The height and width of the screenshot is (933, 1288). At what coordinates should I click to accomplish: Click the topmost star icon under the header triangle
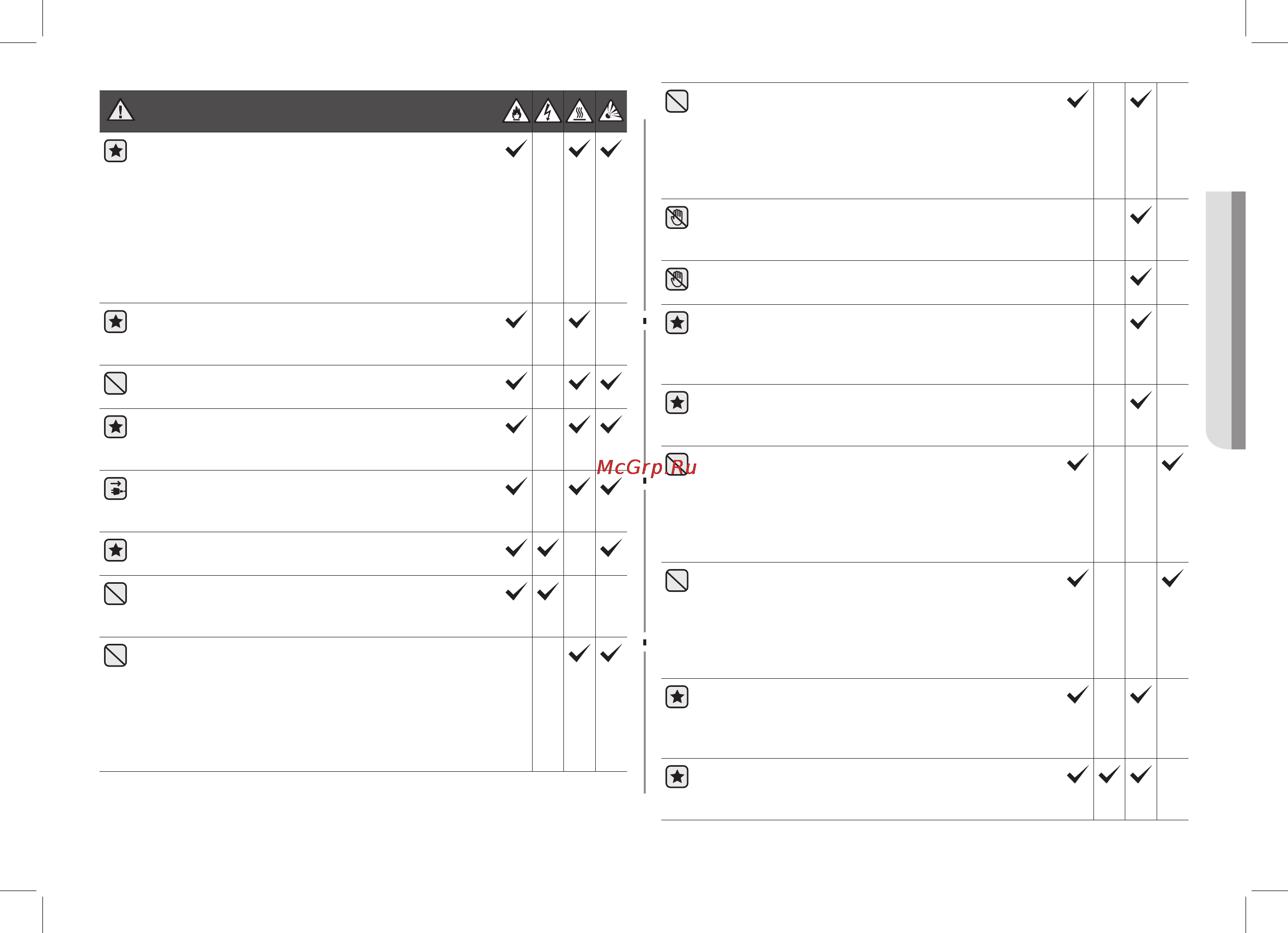(x=115, y=151)
